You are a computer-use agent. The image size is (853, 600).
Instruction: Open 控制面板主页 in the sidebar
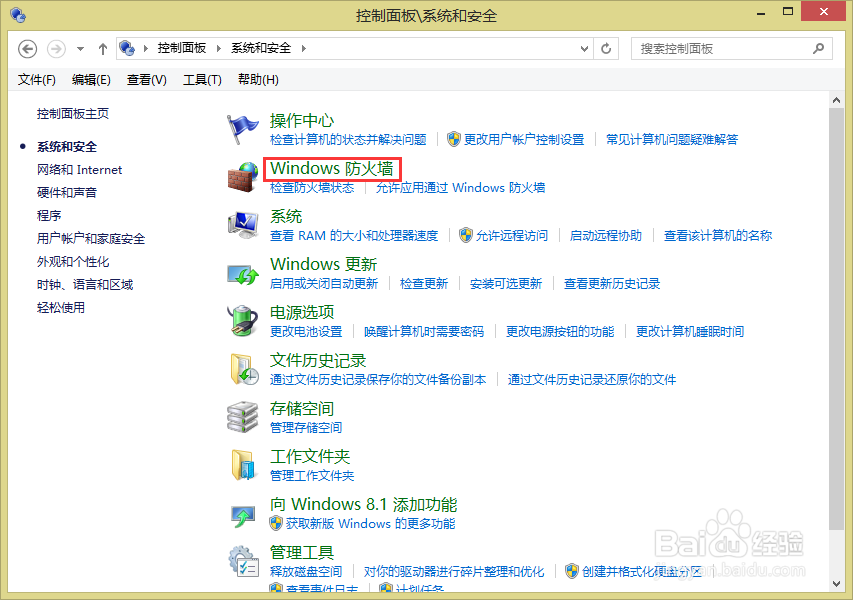[x=73, y=114]
